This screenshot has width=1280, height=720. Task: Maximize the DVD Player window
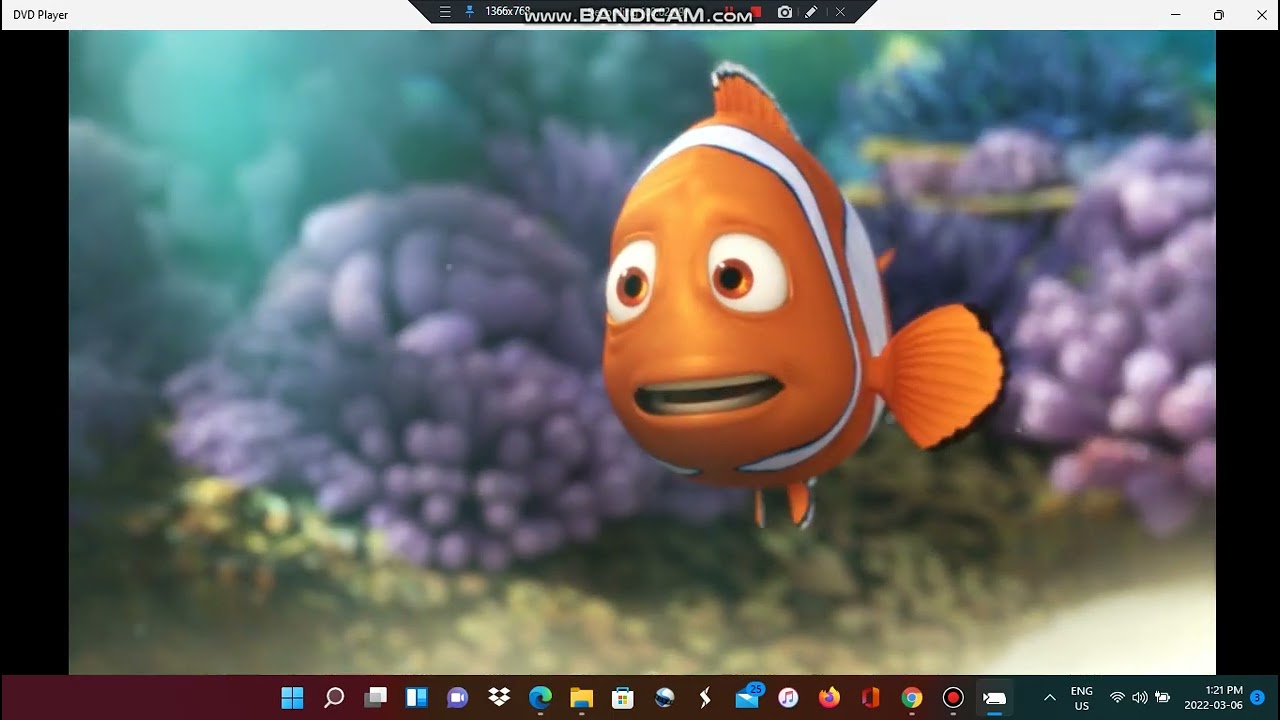click(1218, 15)
